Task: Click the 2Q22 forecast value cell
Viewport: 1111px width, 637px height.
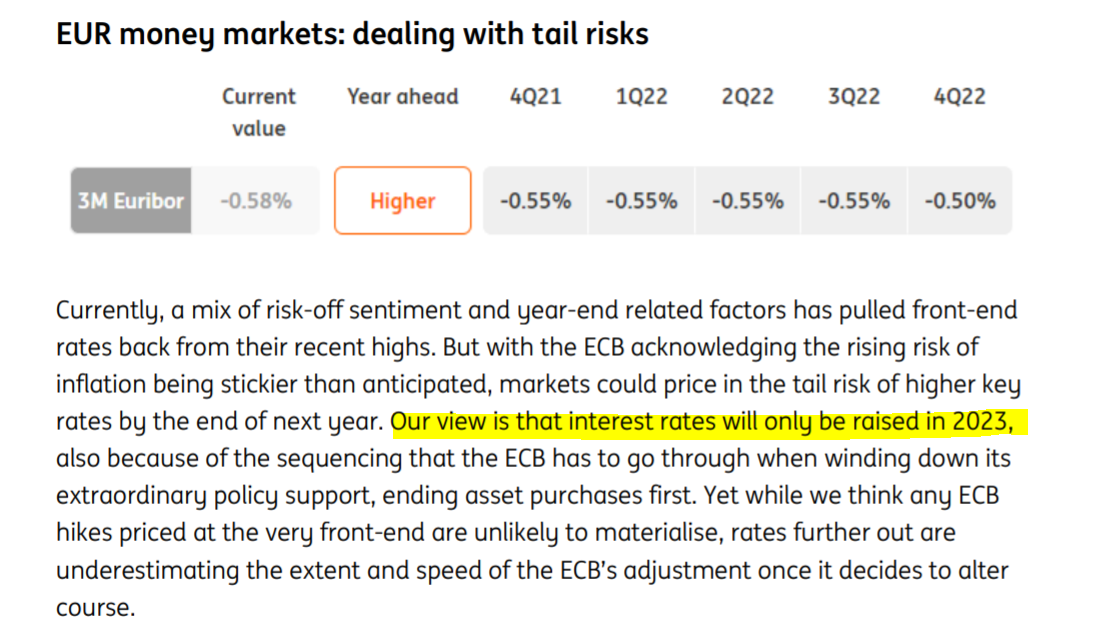Action: pos(747,201)
